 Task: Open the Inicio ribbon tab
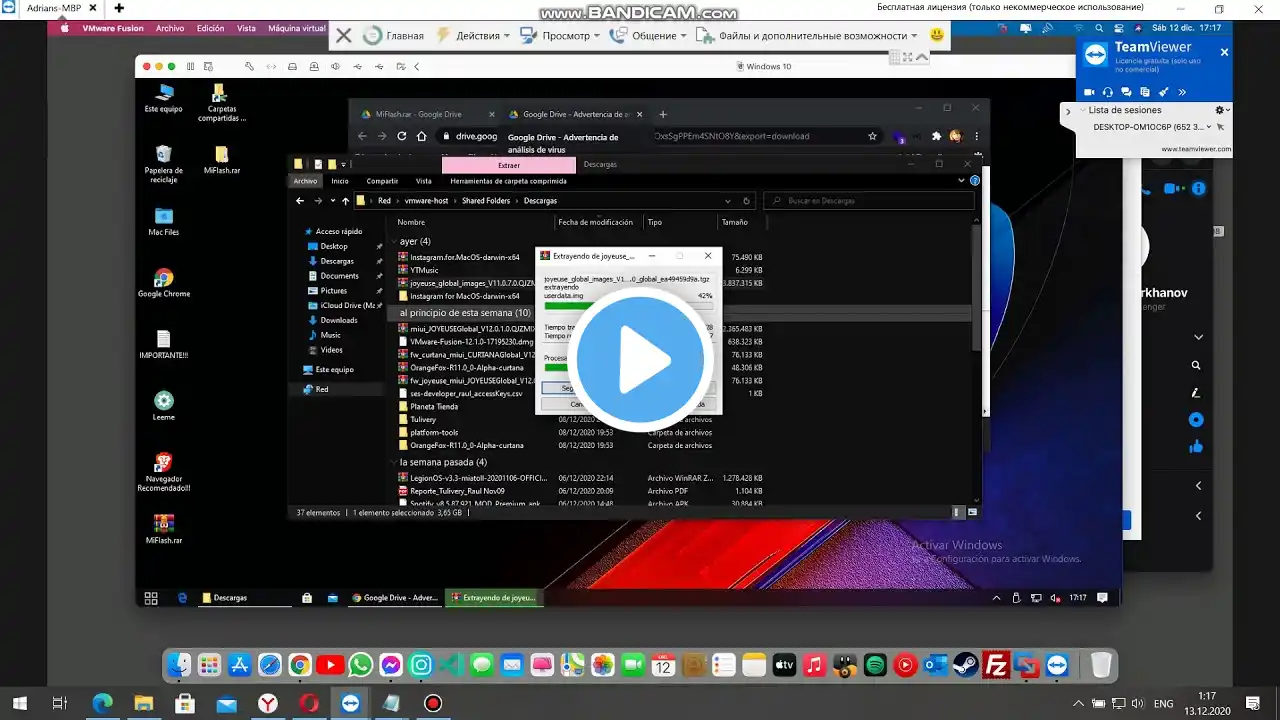click(340, 181)
